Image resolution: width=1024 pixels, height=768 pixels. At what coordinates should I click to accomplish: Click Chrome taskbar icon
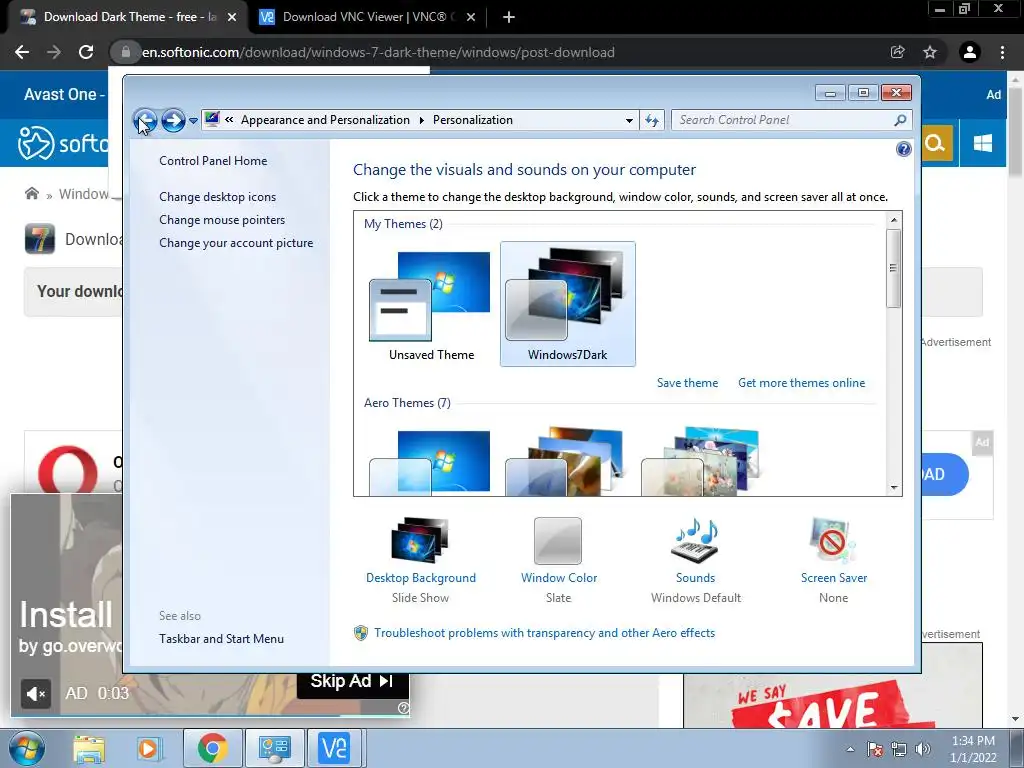(212, 748)
